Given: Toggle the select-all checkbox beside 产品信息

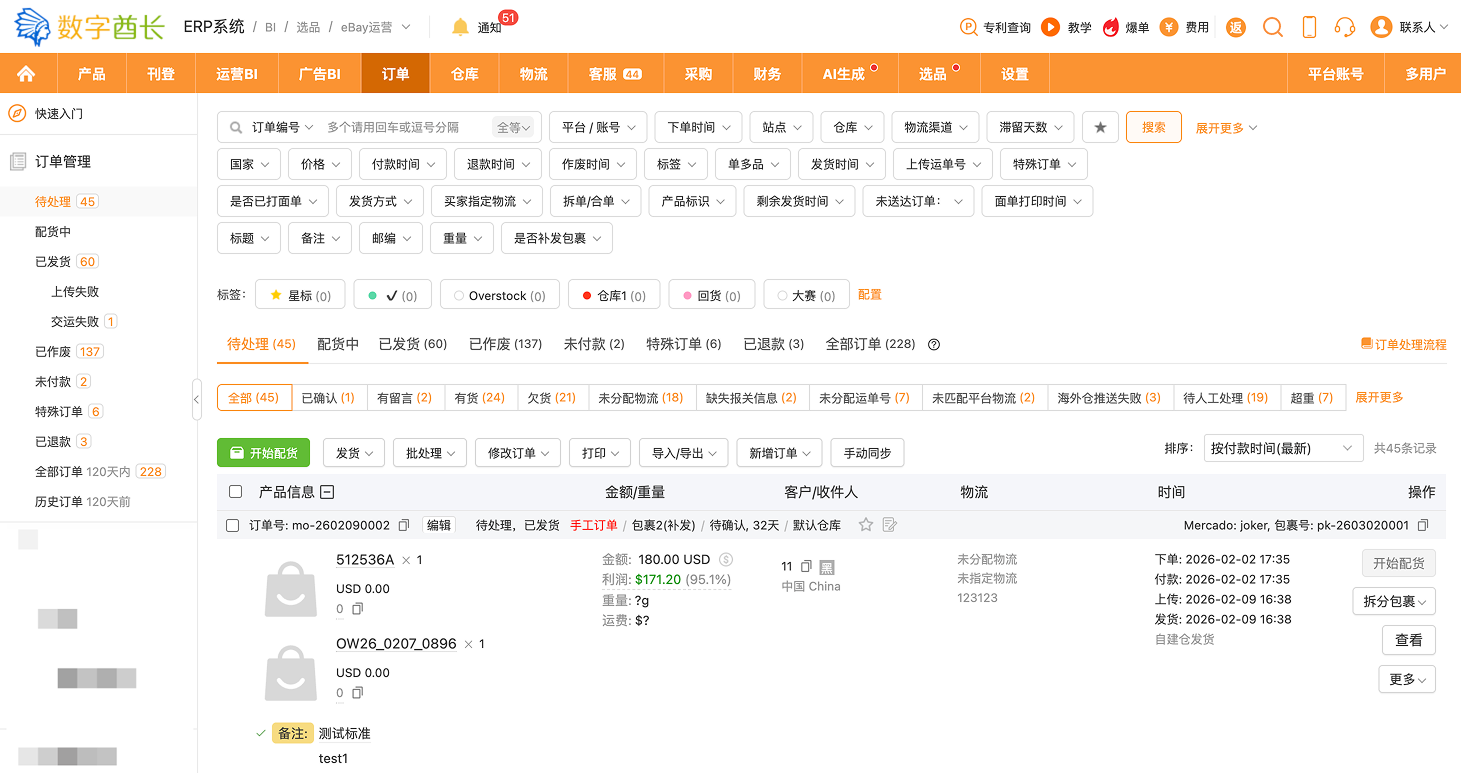Looking at the screenshot, I should [x=236, y=491].
